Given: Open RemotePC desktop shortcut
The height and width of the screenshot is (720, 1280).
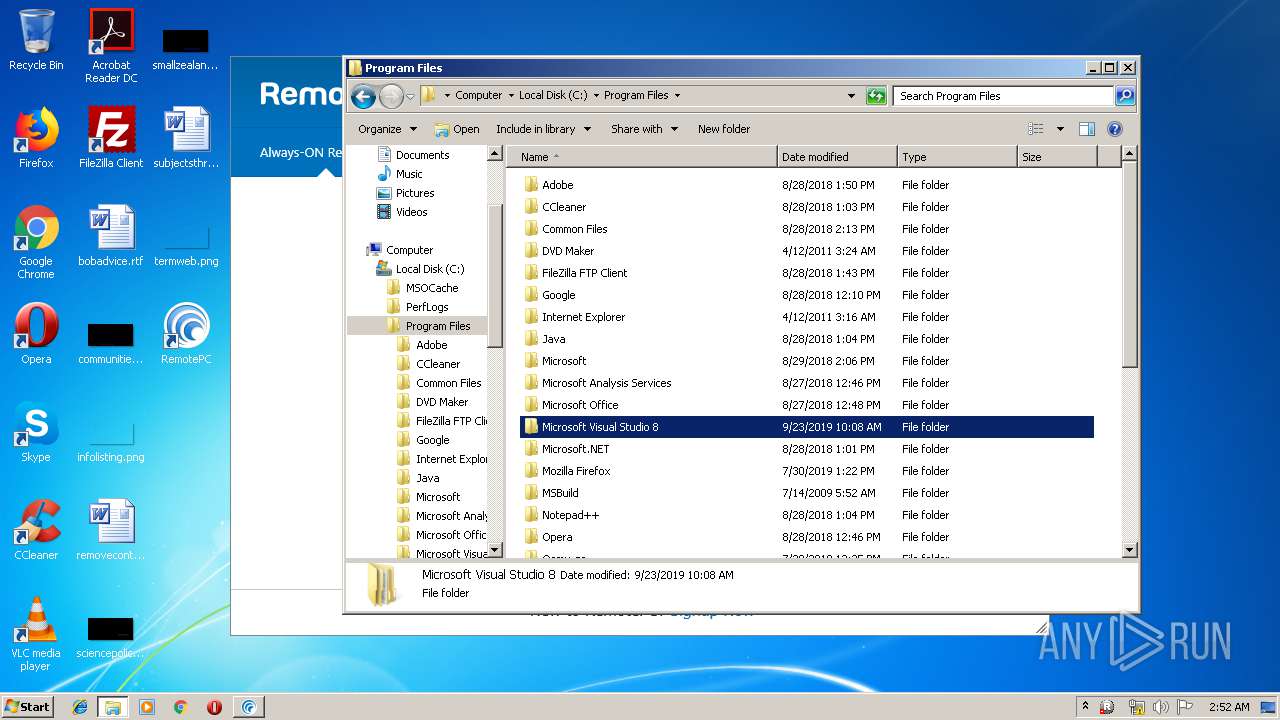Looking at the screenshot, I should pos(186,333).
